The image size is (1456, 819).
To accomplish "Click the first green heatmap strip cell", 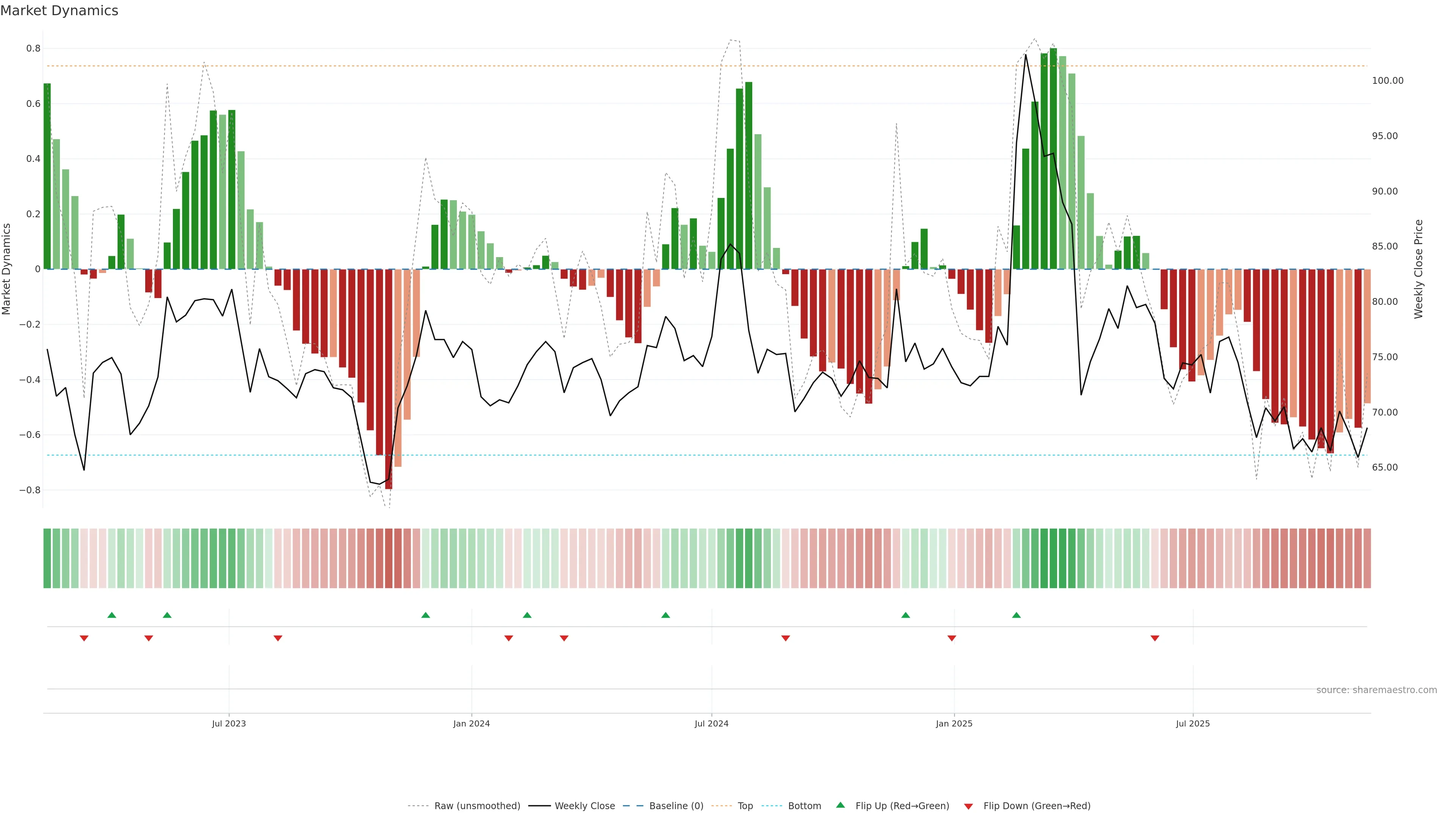I will 47,558.
